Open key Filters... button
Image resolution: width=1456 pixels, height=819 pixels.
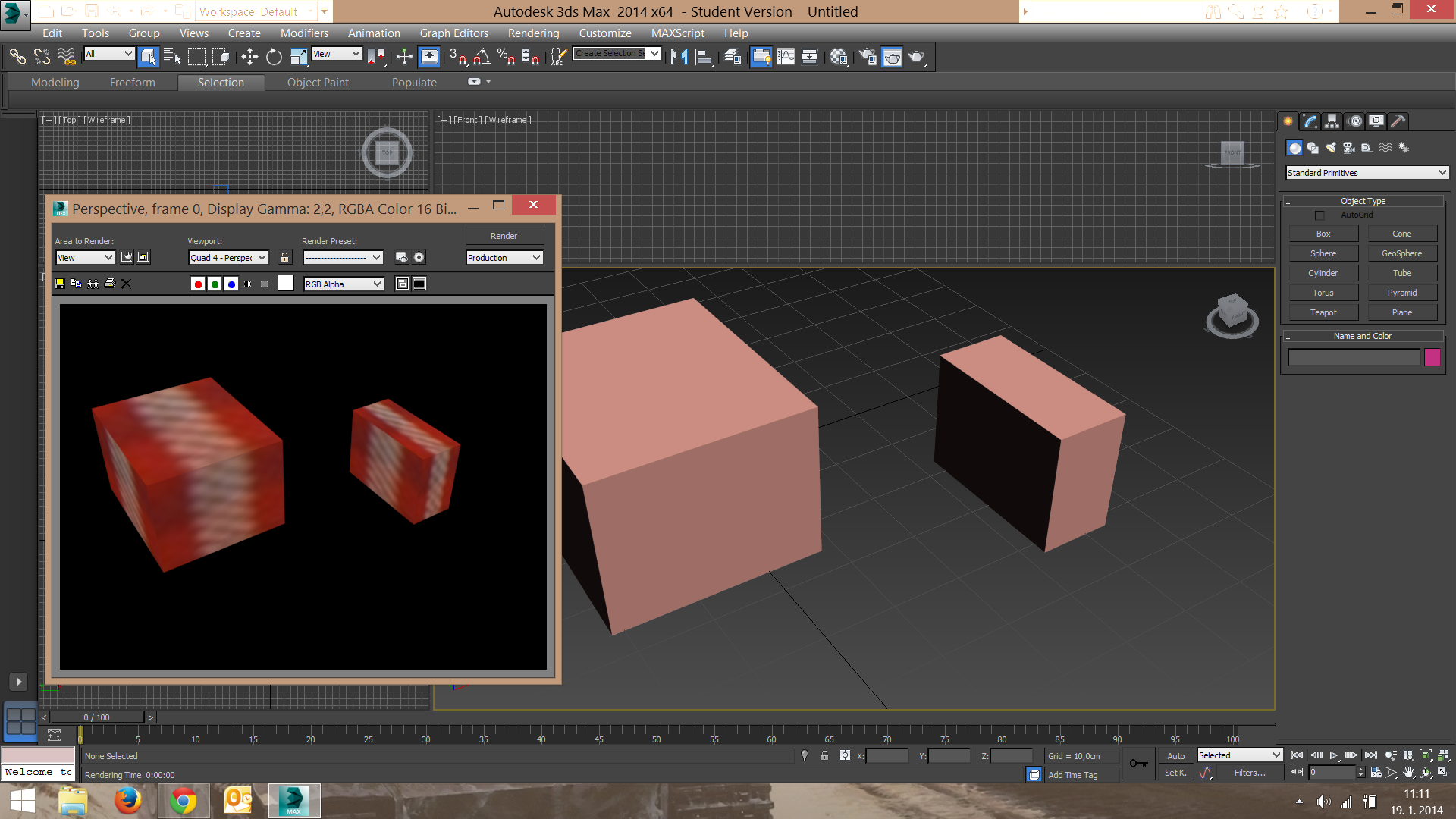click(1249, 773)
